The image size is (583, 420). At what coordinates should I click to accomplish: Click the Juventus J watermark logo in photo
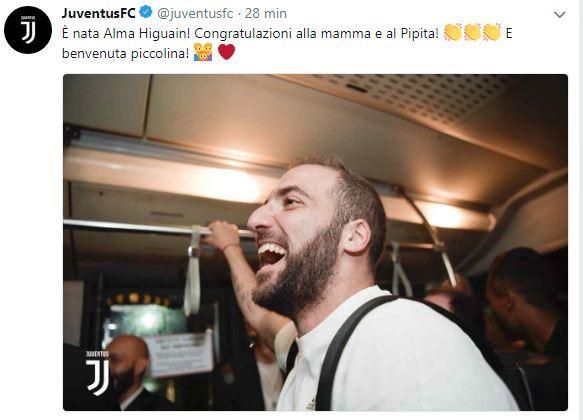pyautogui.click(x=97, y=372)
